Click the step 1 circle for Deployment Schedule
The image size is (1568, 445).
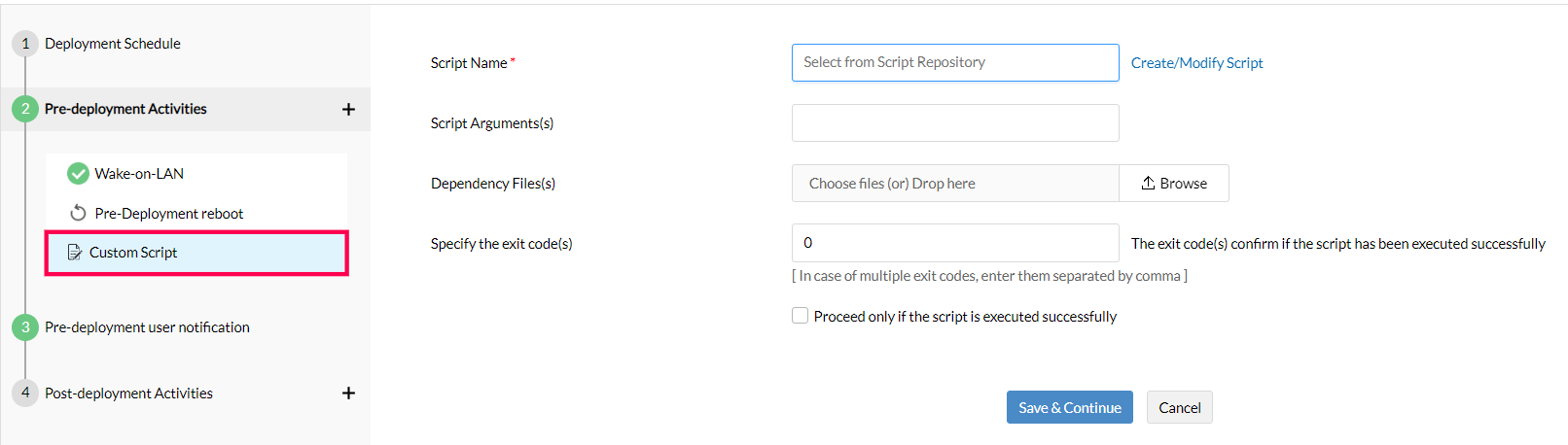coord(25,44)
